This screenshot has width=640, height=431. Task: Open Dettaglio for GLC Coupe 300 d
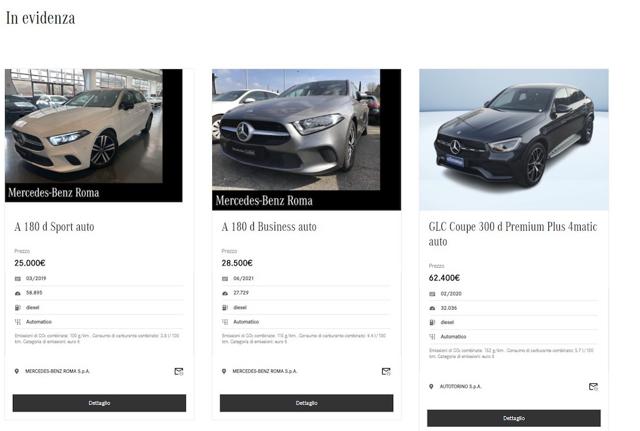point(514,418)
